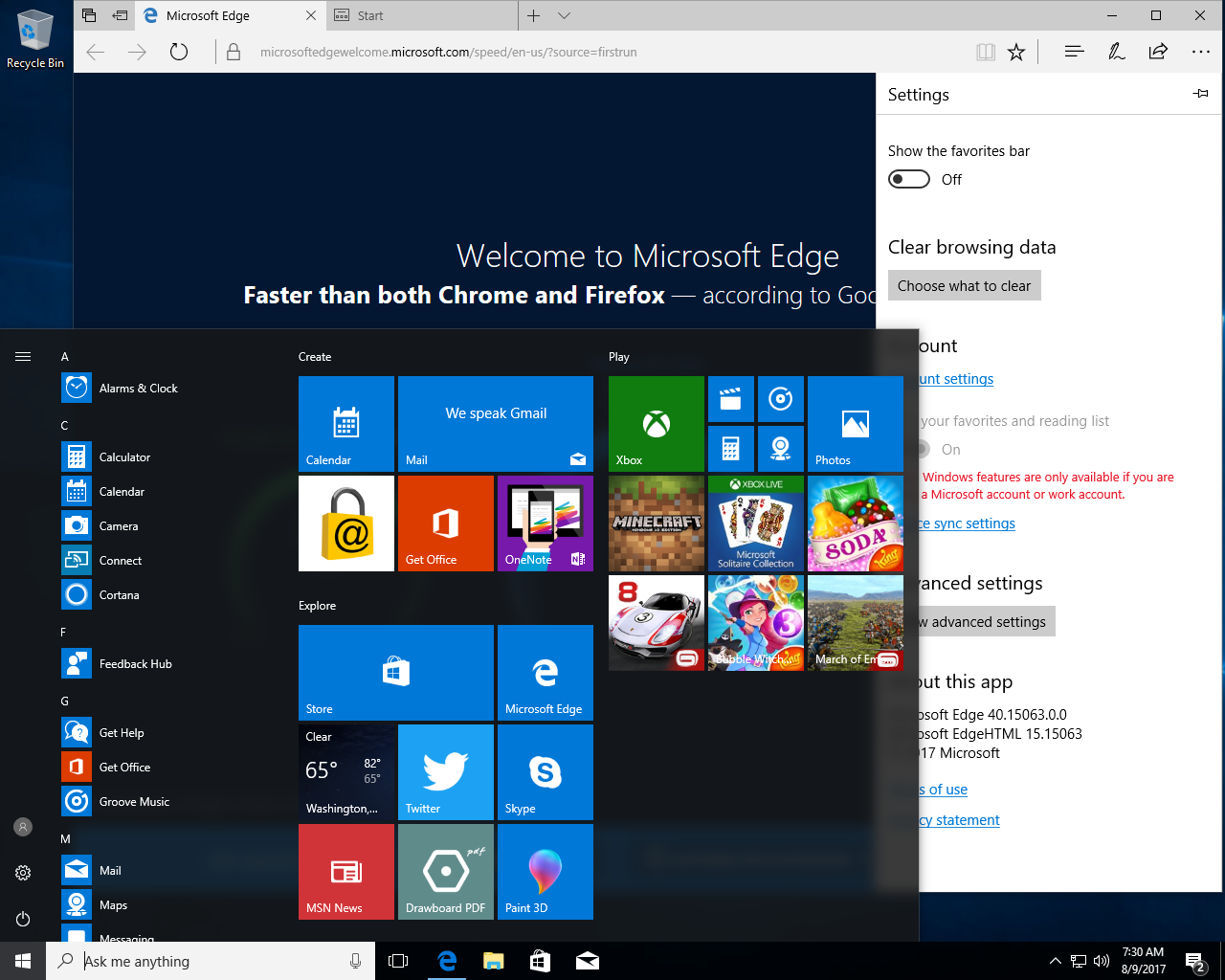Open the OneNote tile
The image size is (1225, 980).
pos(546,523)
